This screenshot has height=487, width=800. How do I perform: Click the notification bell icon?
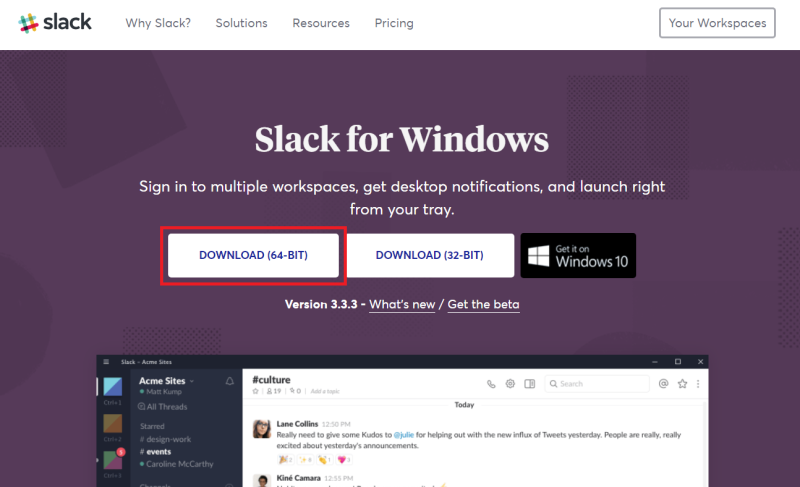230,381
